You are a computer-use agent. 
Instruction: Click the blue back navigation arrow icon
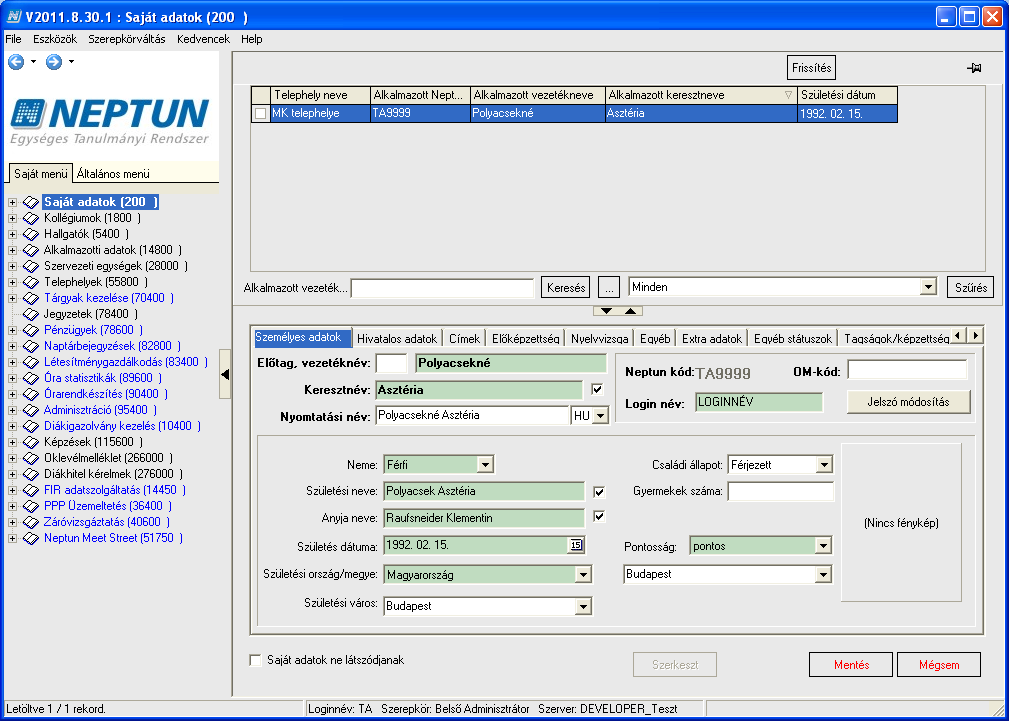[x=15, y=62]
